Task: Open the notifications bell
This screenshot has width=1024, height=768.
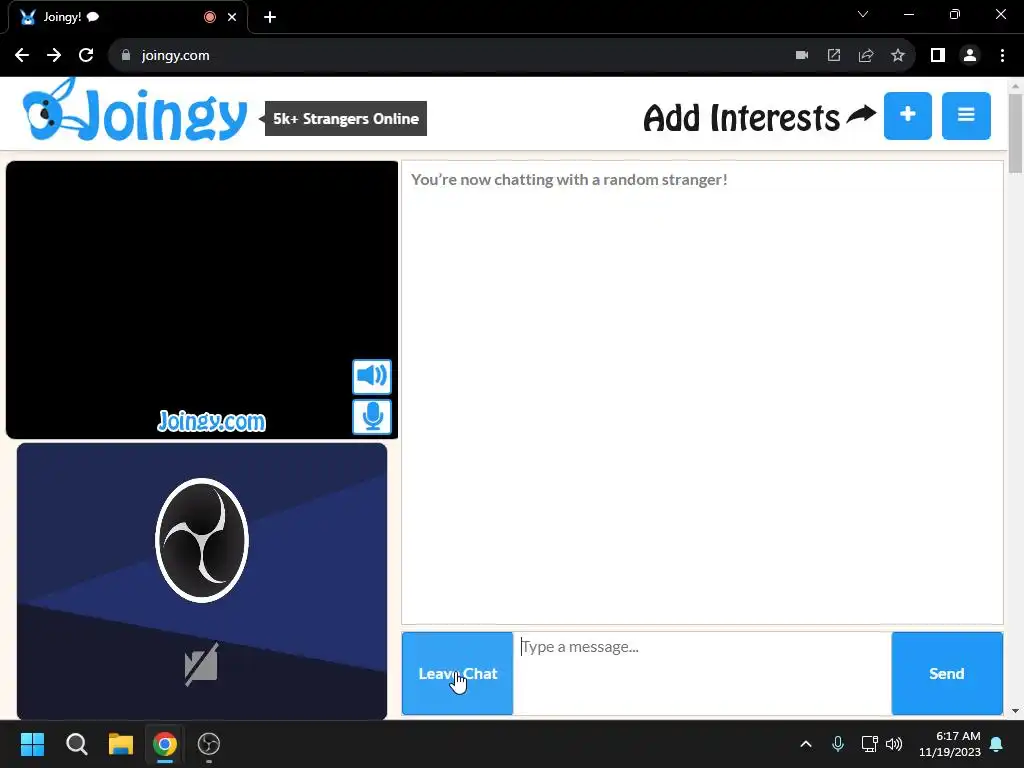Action: tap(997, 744)
